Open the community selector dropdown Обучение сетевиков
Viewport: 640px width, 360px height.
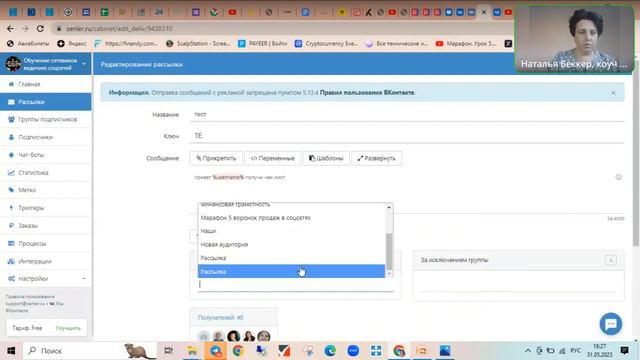(x=46, y=64)
